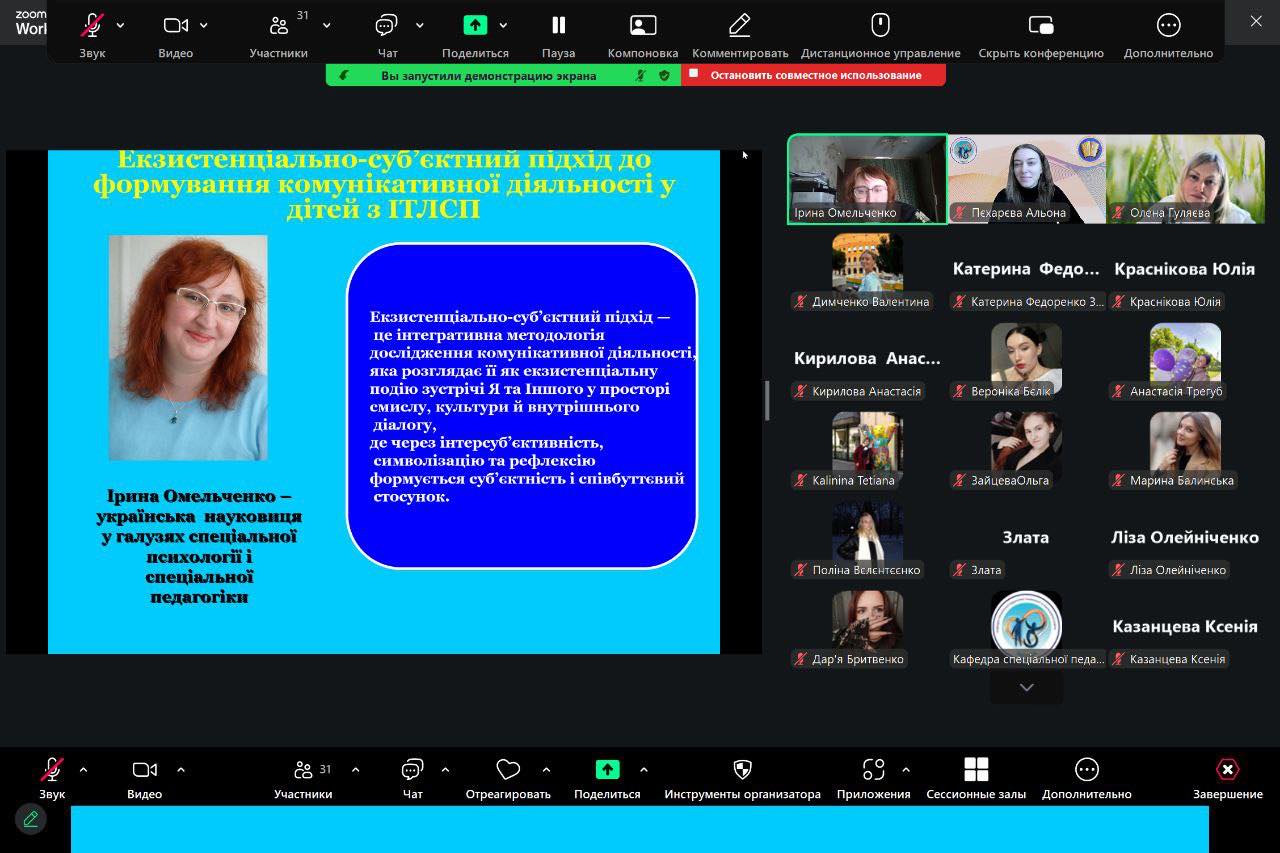This screenshot has width=1280, height=853.
Task: Turn on camera via Видео in bottom toolbar
Action: point(144,769)
